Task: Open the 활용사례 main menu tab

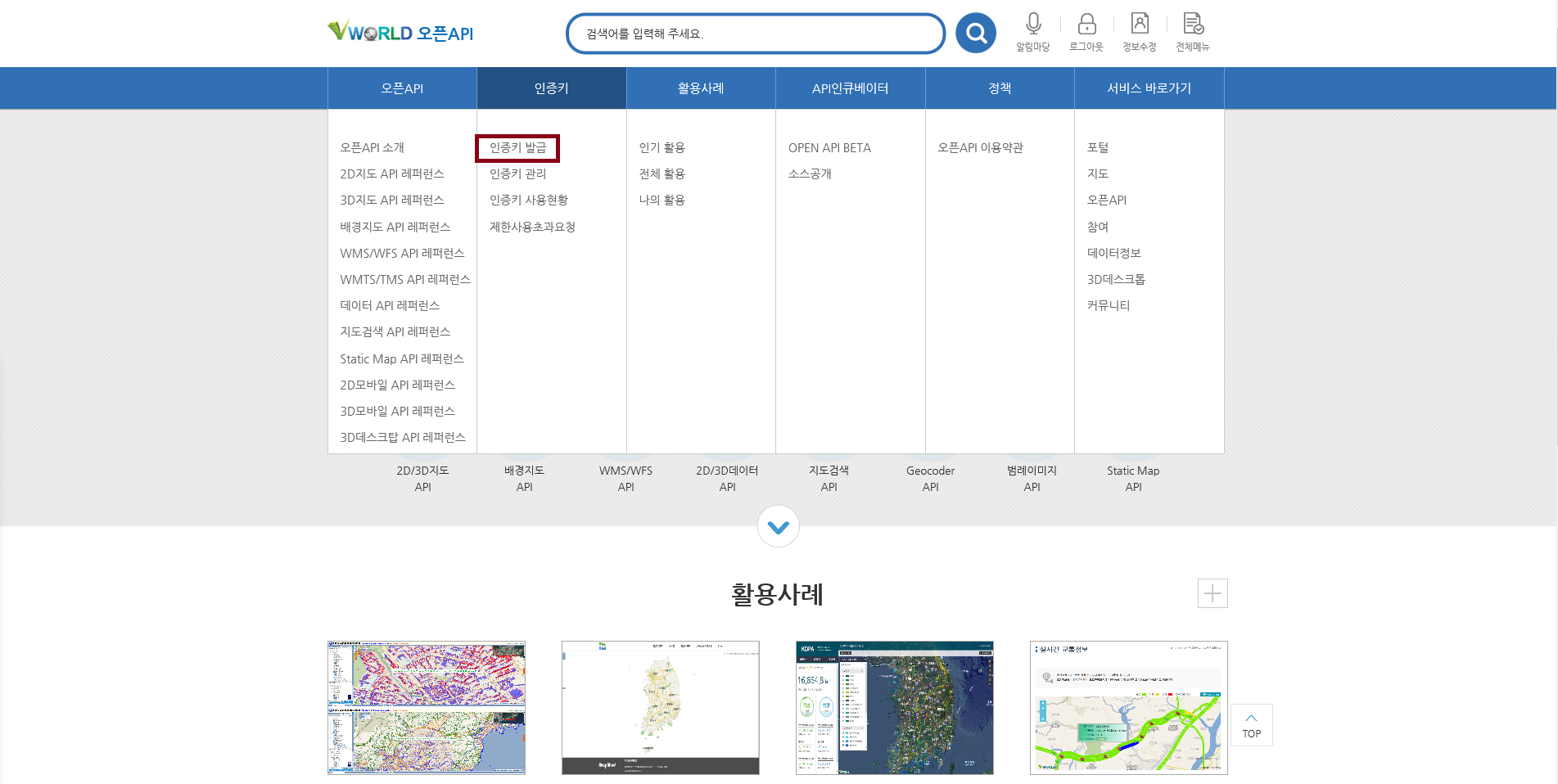Action: tap(701, 88)
